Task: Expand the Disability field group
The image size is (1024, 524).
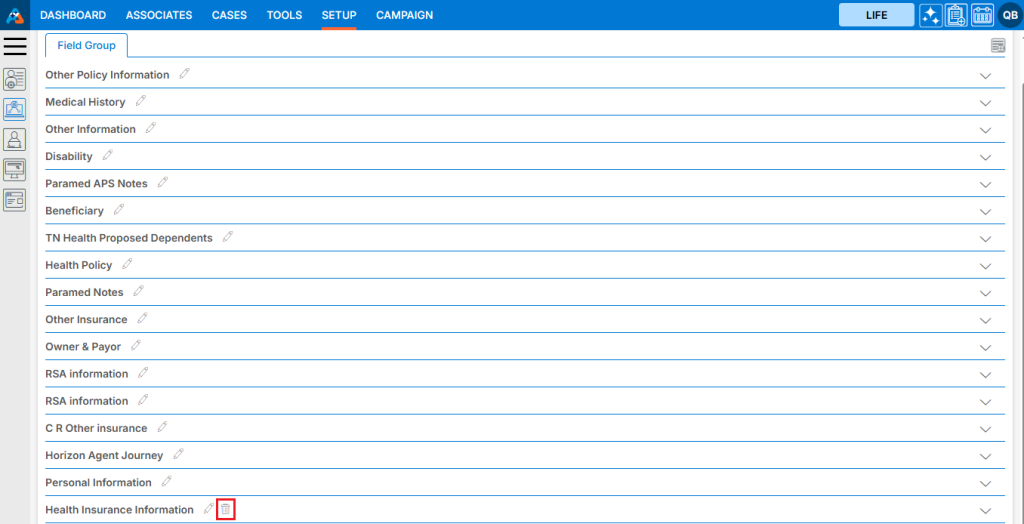Action: pos(985,157)
